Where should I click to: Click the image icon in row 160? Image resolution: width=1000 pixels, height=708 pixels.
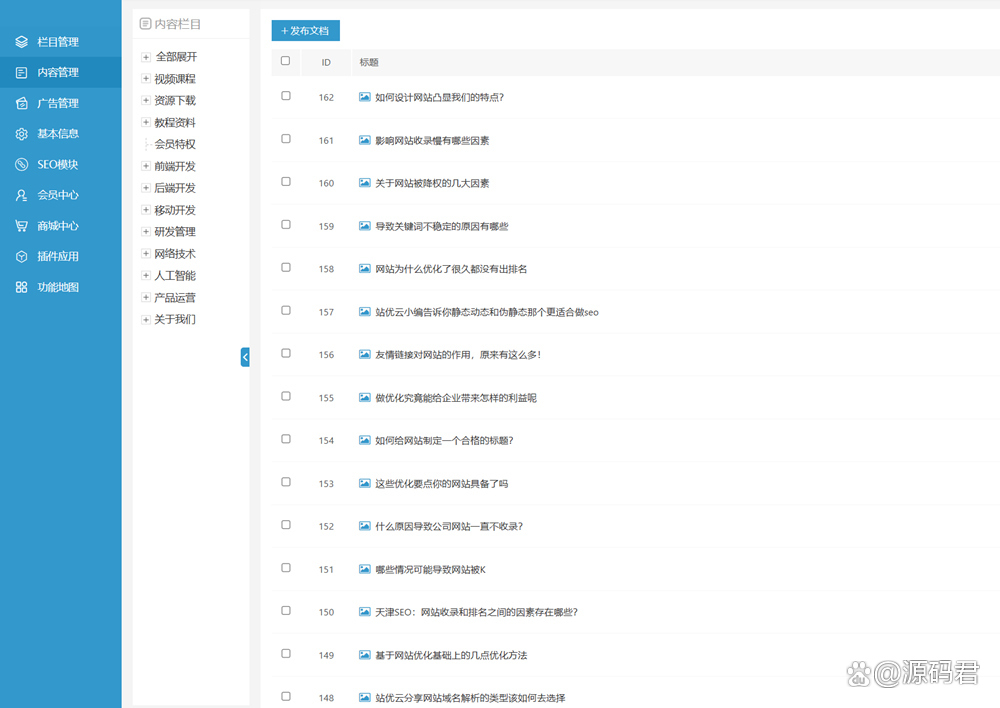tap(365, 183)
